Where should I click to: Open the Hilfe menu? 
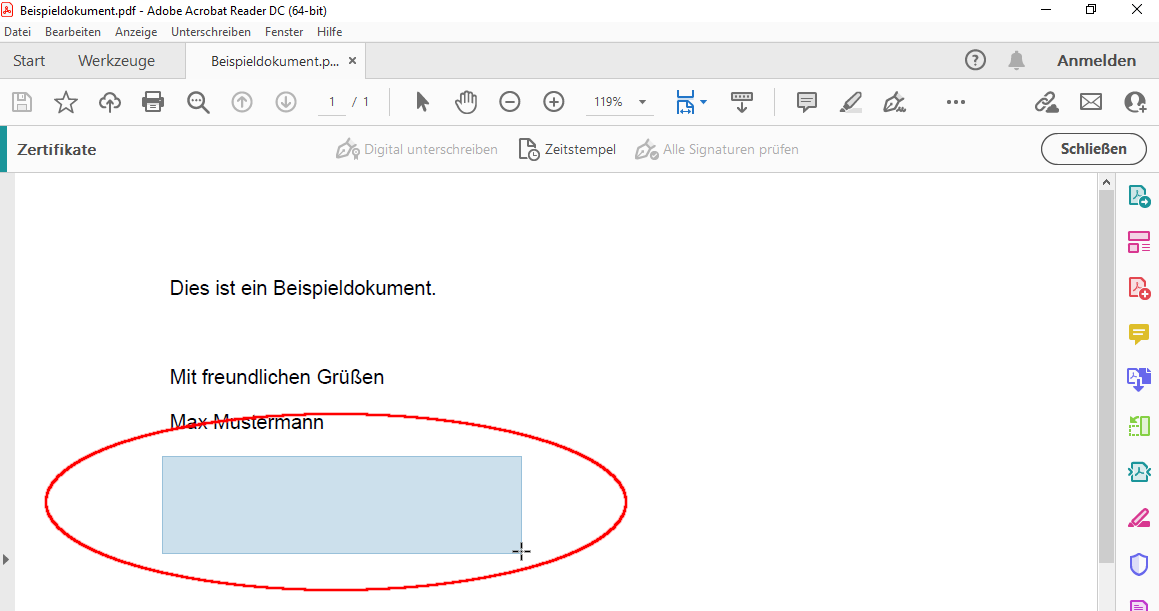point(330,32)
